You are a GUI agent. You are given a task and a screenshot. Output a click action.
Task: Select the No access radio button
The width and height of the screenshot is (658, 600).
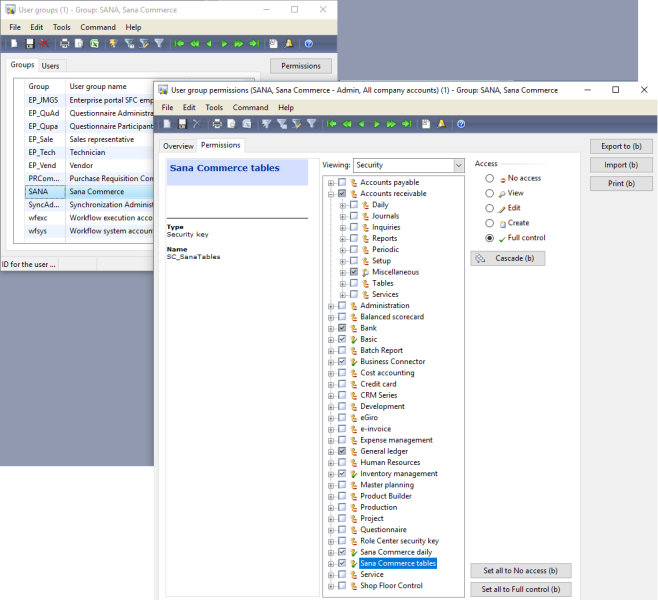[x=489, y=178]
